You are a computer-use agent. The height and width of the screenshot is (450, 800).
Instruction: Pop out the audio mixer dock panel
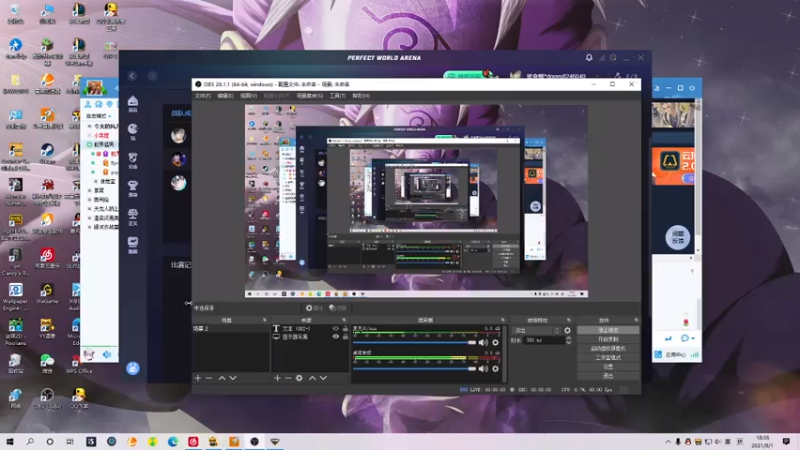pyautogui.click(x=503, y=320)
